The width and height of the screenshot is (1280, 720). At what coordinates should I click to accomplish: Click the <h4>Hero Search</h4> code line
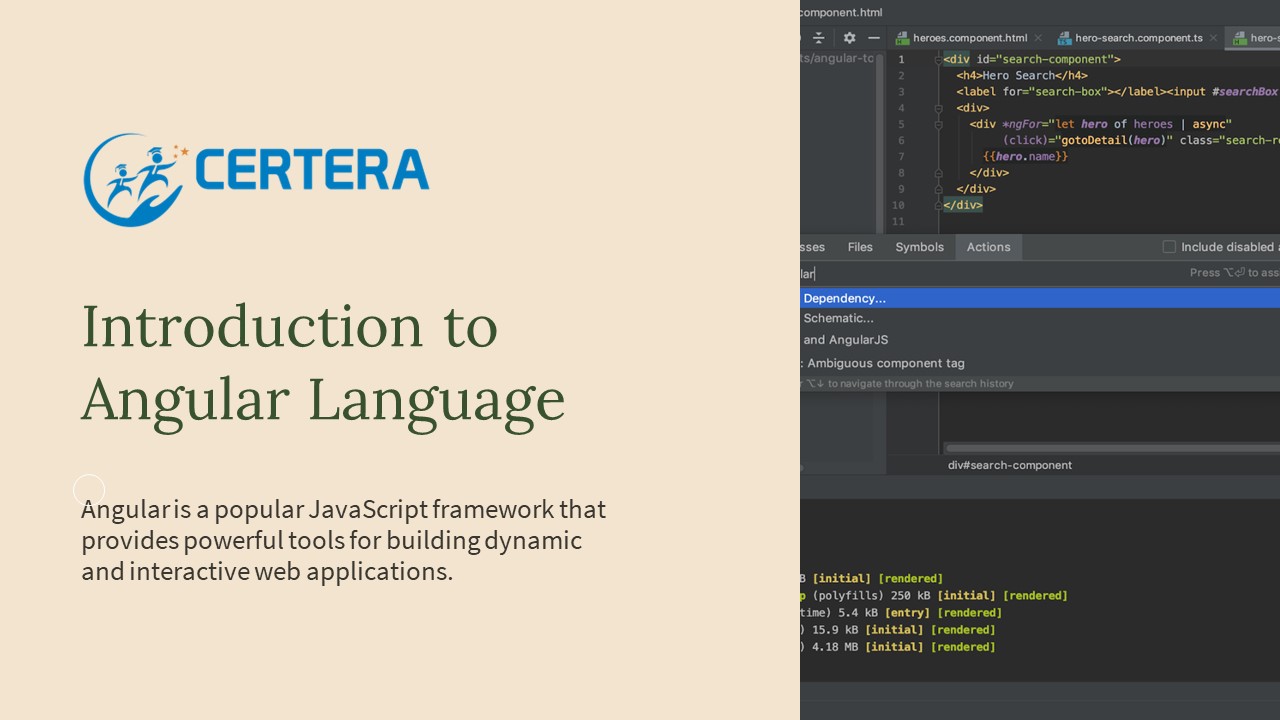pos(1022,75)
